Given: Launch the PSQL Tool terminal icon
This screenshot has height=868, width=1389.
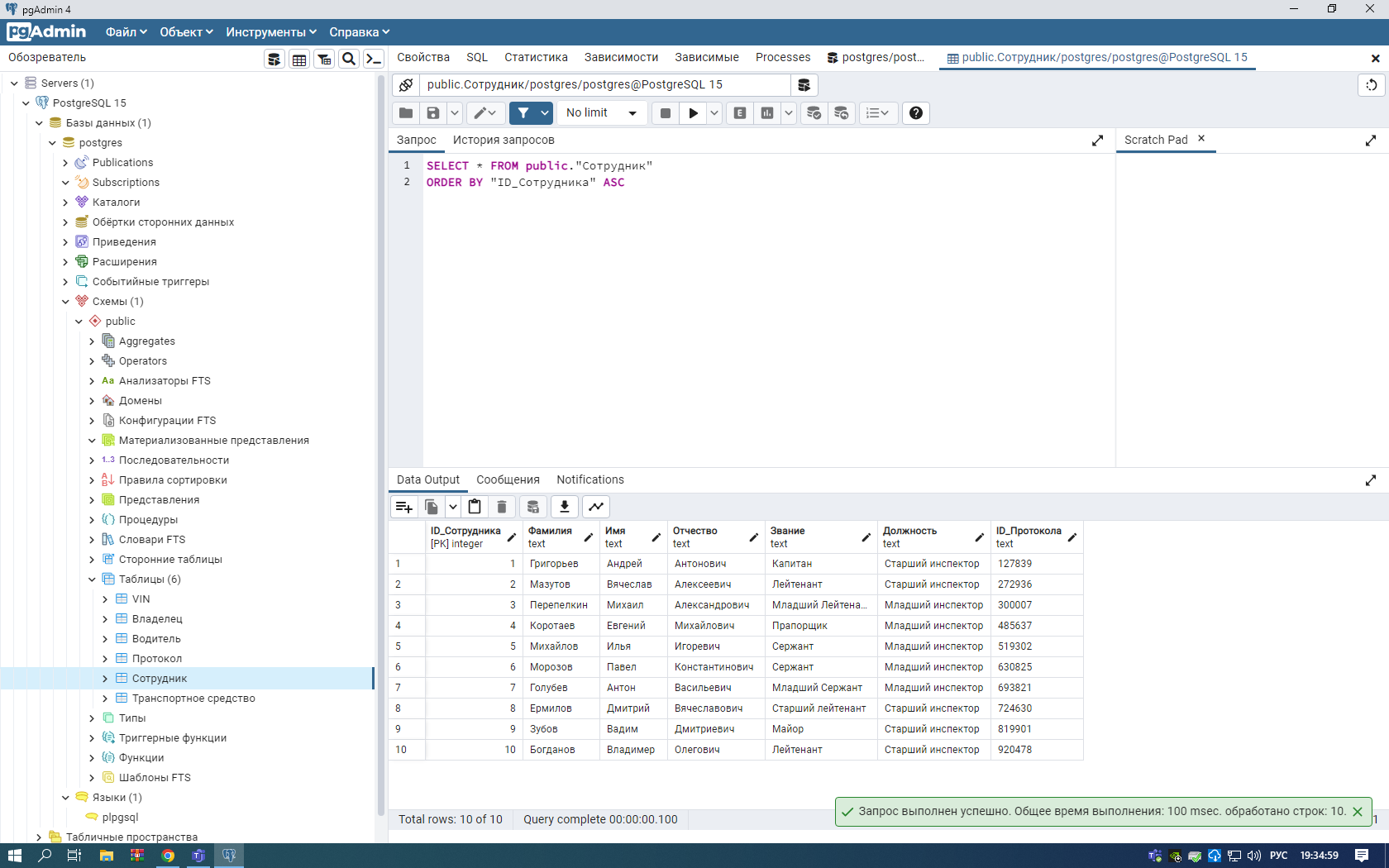Looking at the screenshot, I should click(374, 59).
